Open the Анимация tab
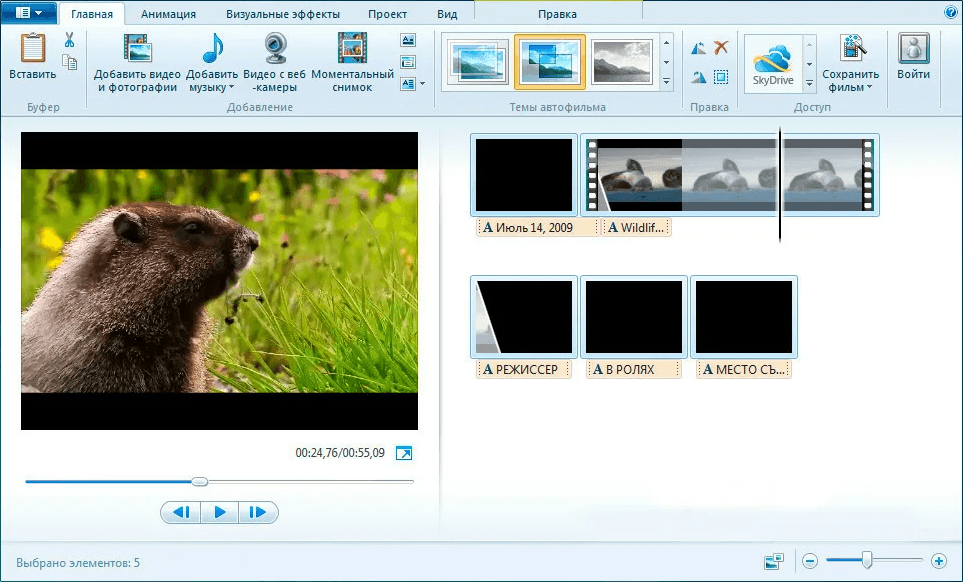963x582 pixels. point(168,14)
